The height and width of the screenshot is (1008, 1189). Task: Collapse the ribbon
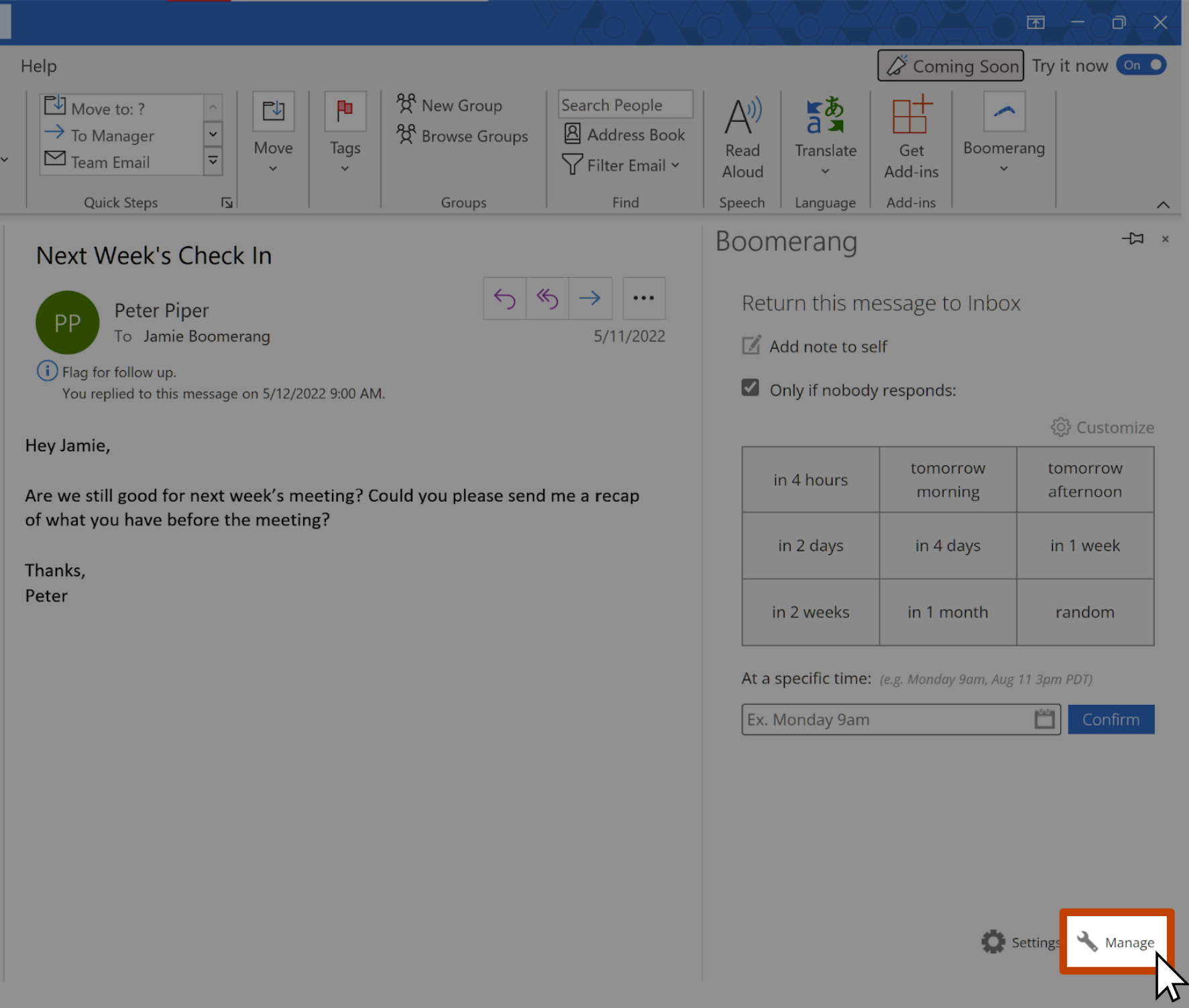(1164, 205)
